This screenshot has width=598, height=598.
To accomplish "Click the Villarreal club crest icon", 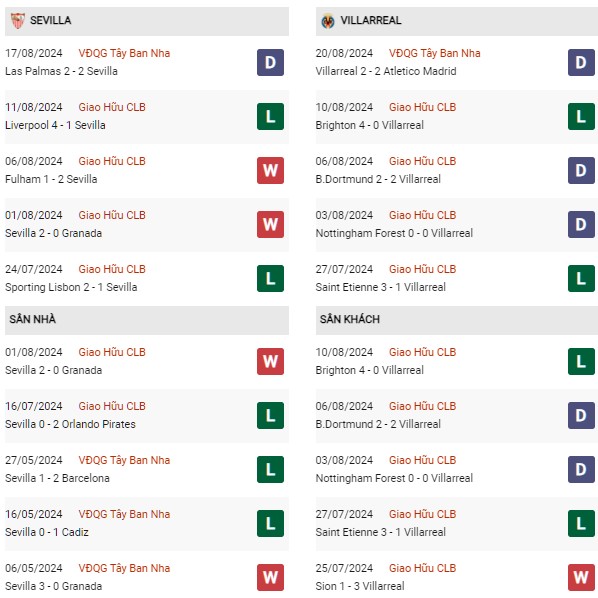I will [328, 21].
